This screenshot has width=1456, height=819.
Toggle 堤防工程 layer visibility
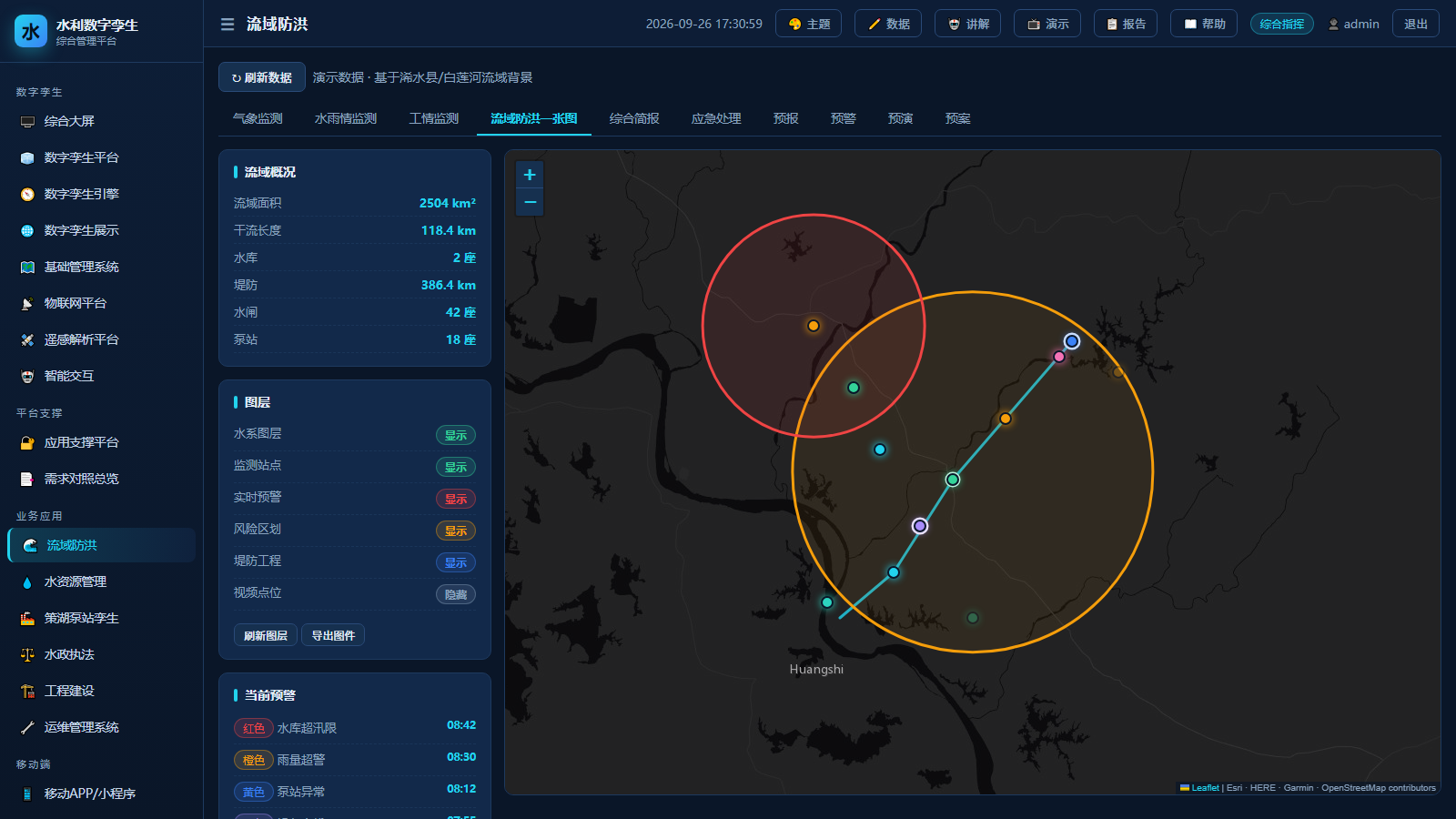click(456, 563)
